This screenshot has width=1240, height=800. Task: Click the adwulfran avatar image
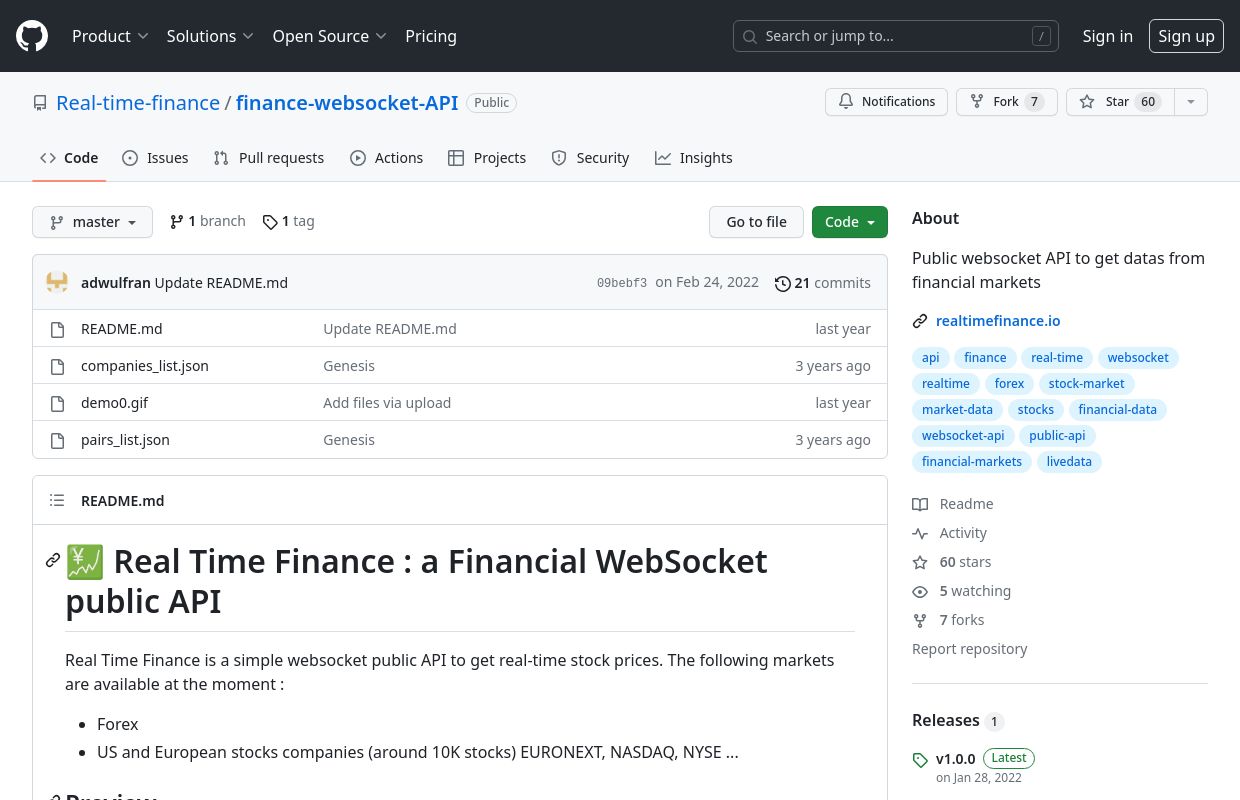[x=57, y=282]
